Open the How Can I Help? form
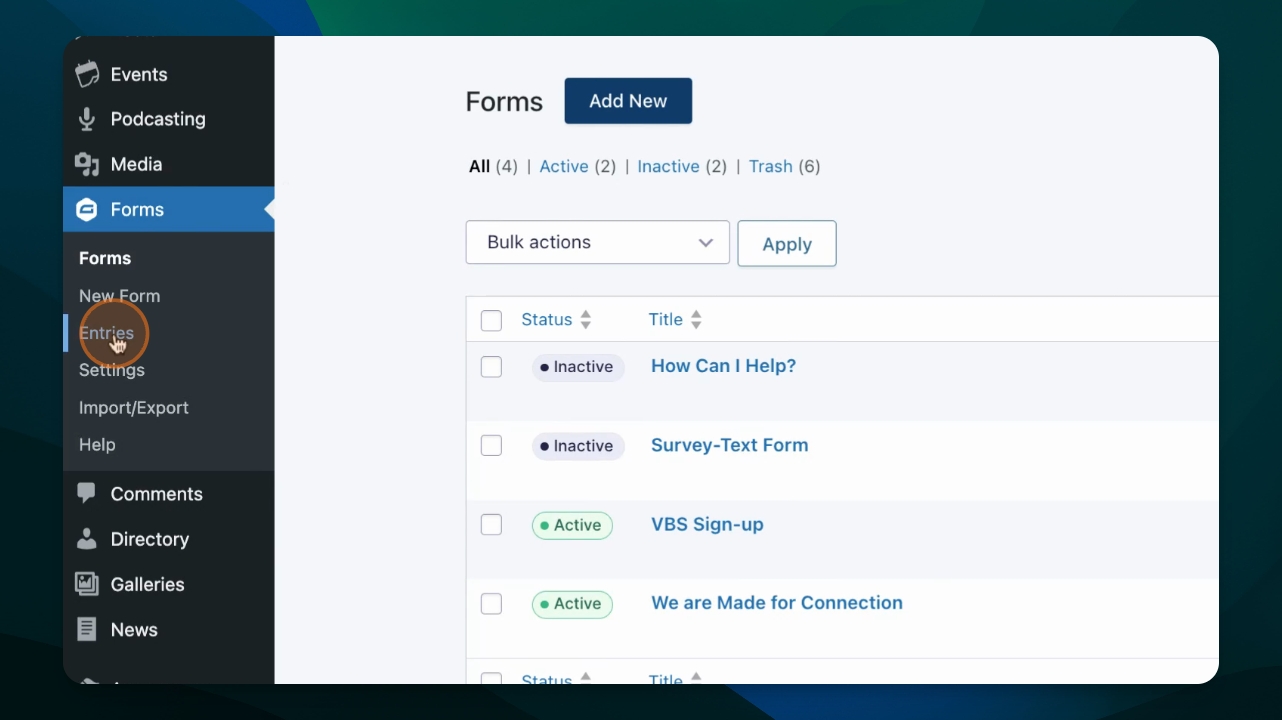Viewport: 1282px width, 720px height. [x=724, y=366]
